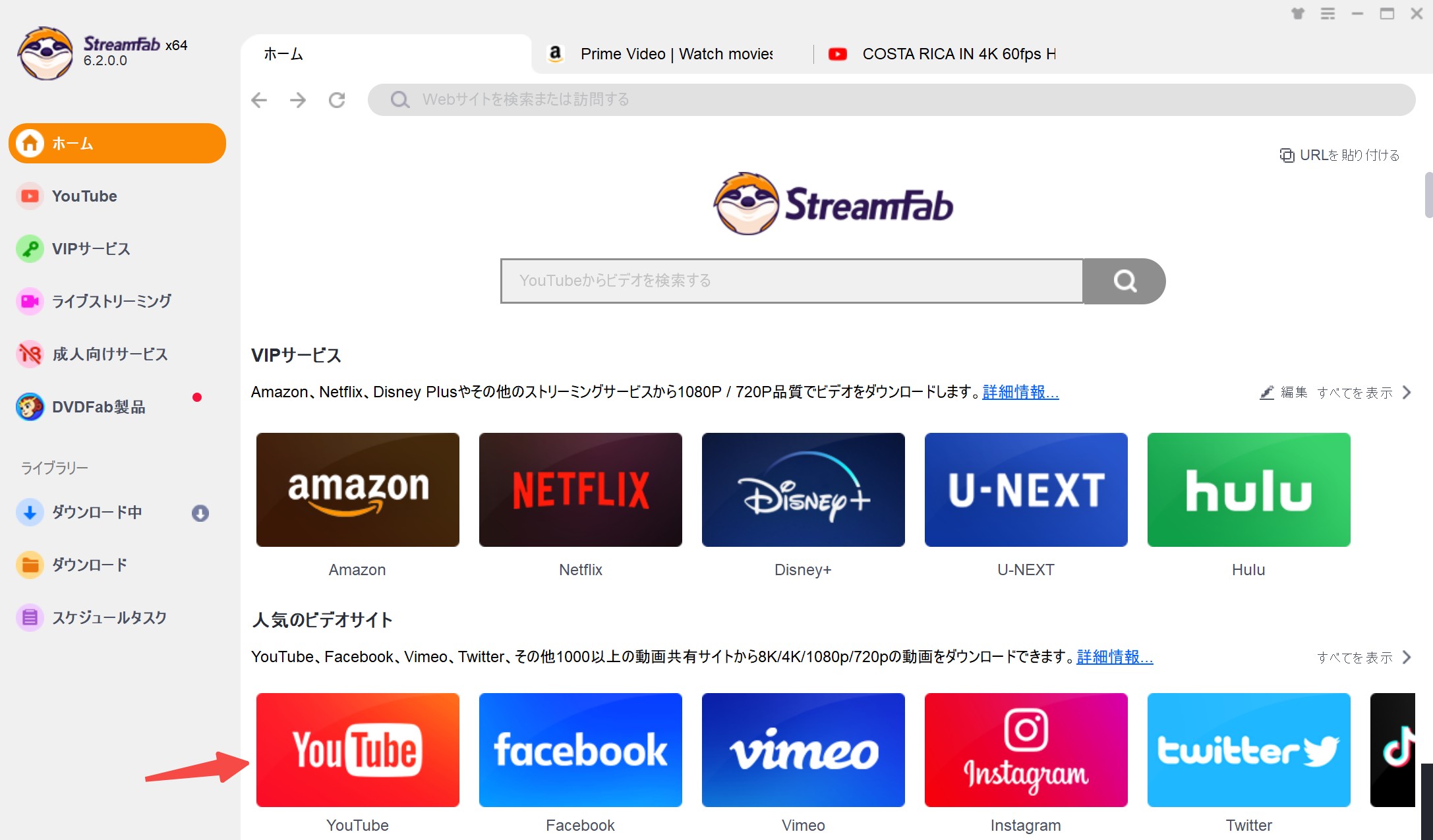1433x840 pixels.
Task: Open the Disney+ service tile
Action: 803,490
